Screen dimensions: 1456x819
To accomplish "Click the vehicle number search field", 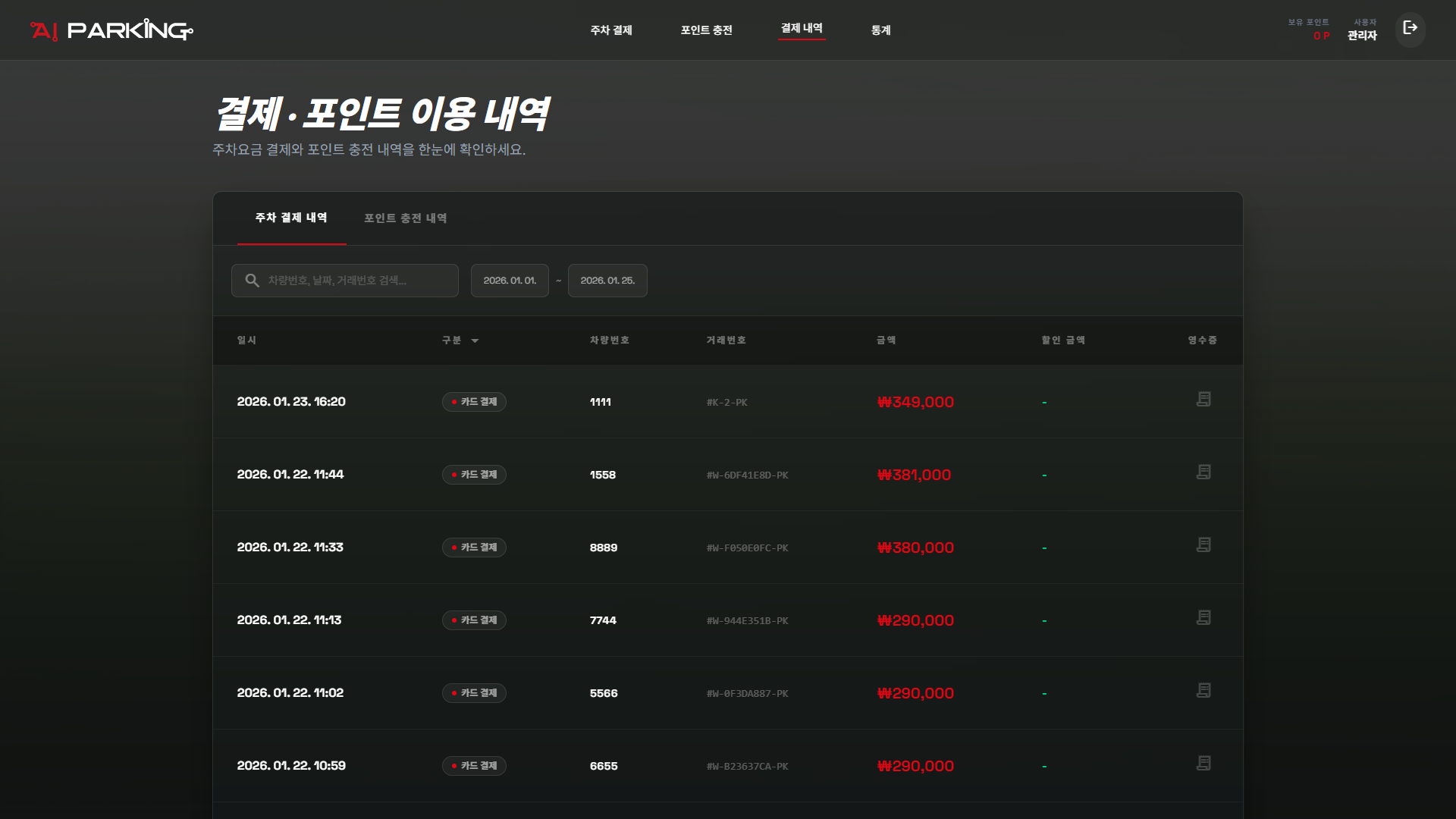I will [x=356, y=281].
